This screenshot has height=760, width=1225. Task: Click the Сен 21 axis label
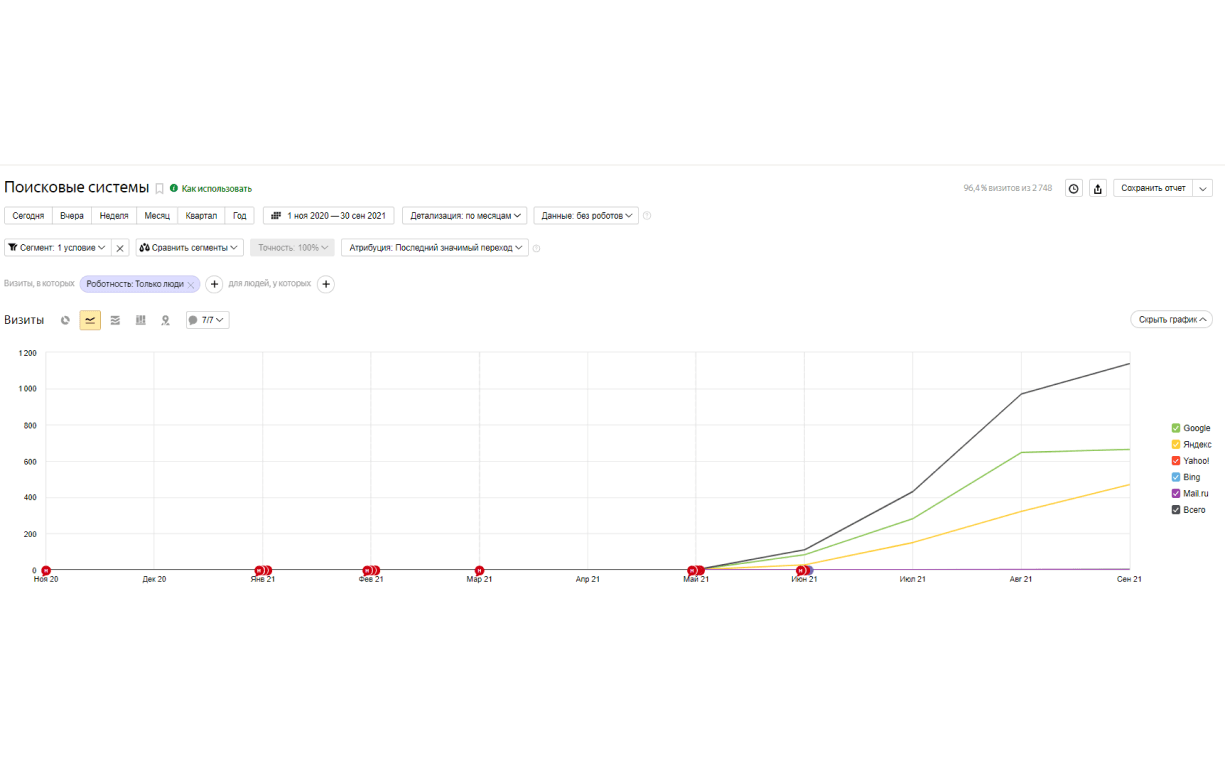pyautogui.click(x=1129, y=579)
